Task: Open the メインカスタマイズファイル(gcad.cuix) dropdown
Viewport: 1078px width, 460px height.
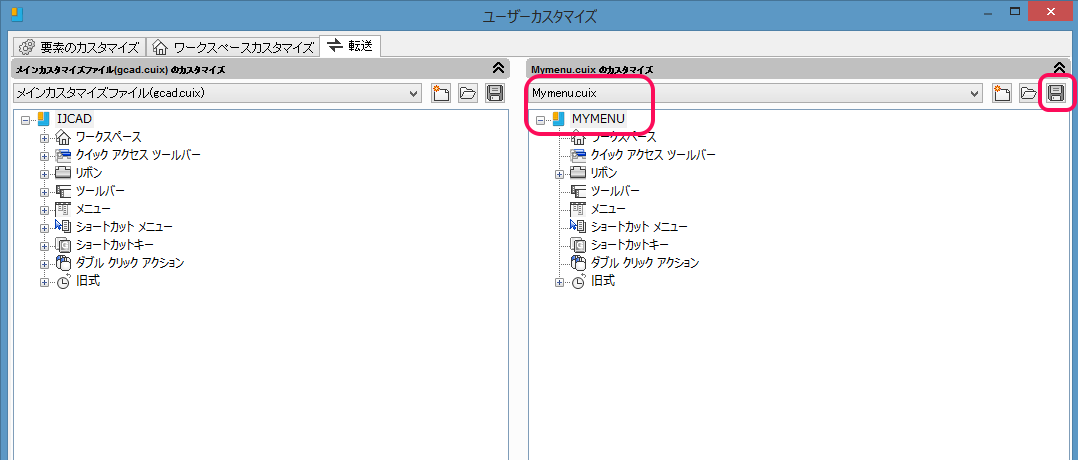Action: (x=217, y=93)
